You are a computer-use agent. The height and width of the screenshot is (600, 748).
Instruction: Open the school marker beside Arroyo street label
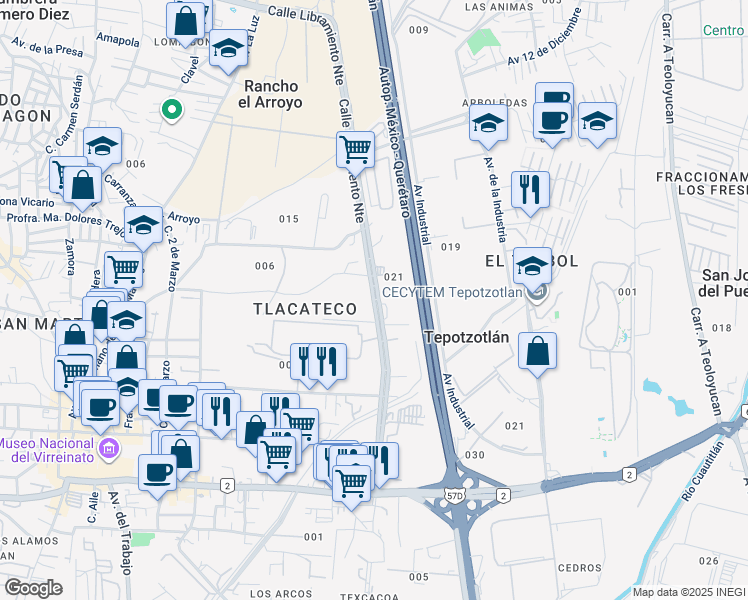pos(144,229)
